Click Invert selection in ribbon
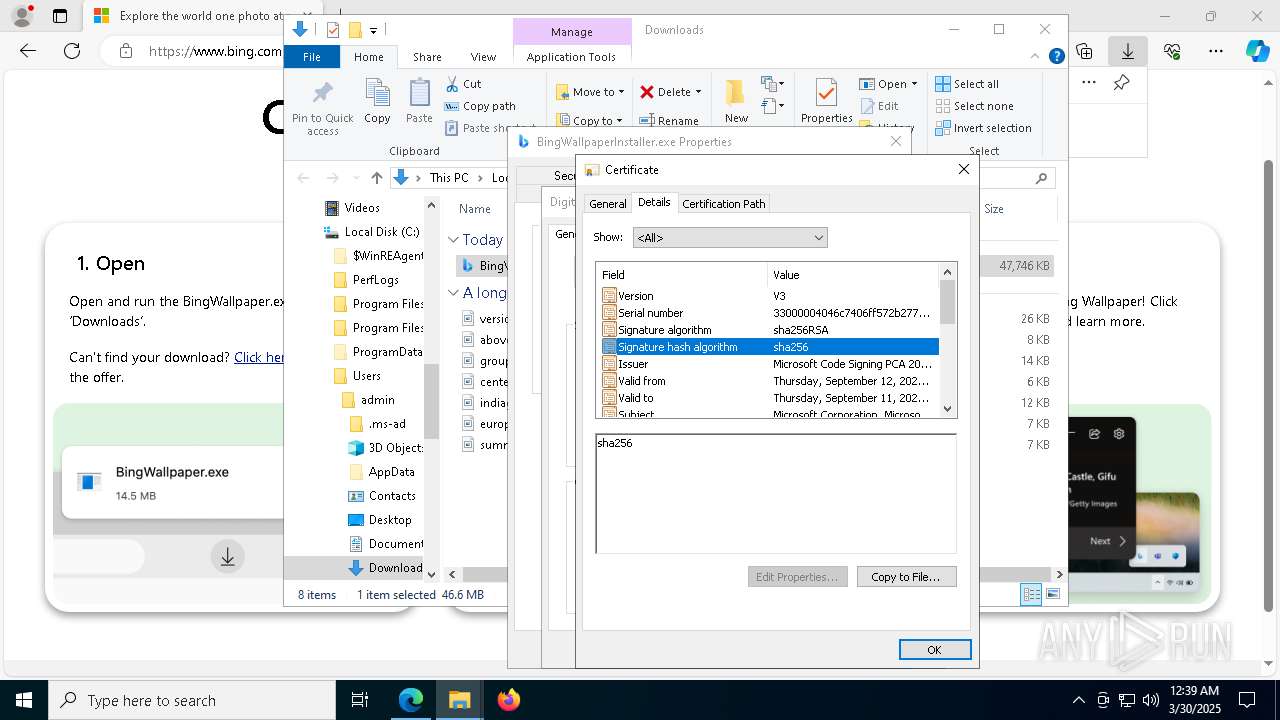 tap(983, 128)
